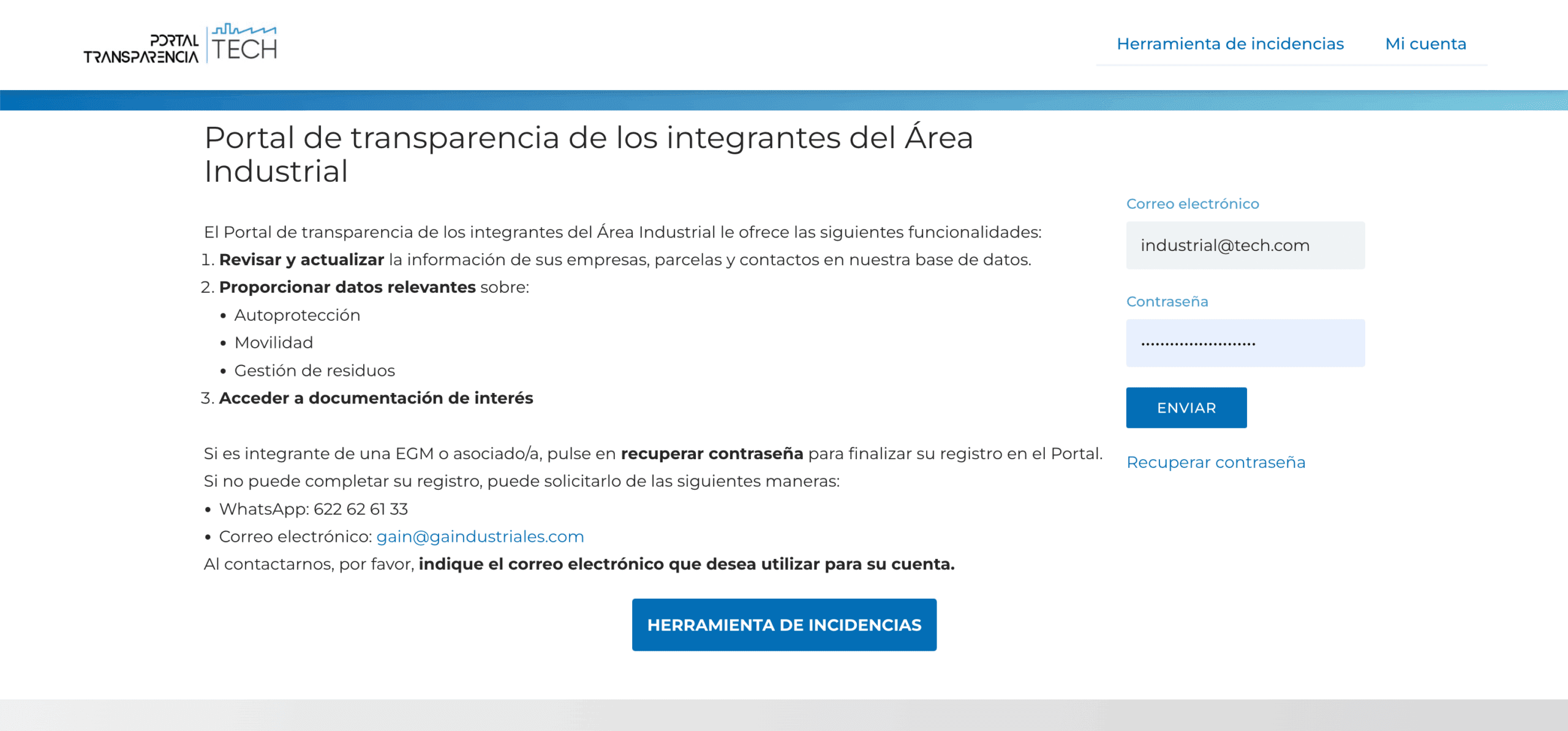Viewport: 1568px width, 731px height.
Task: Select the Contraseña password field
Action: [1245, 343]
